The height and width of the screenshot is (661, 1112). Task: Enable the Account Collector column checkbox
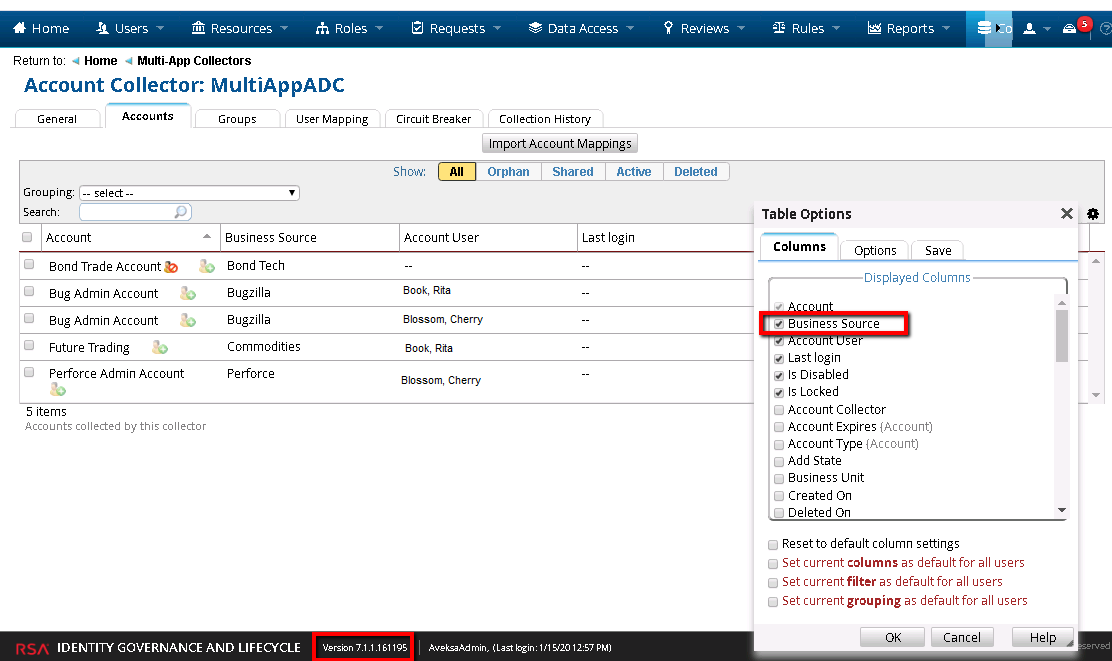[779, 410]
